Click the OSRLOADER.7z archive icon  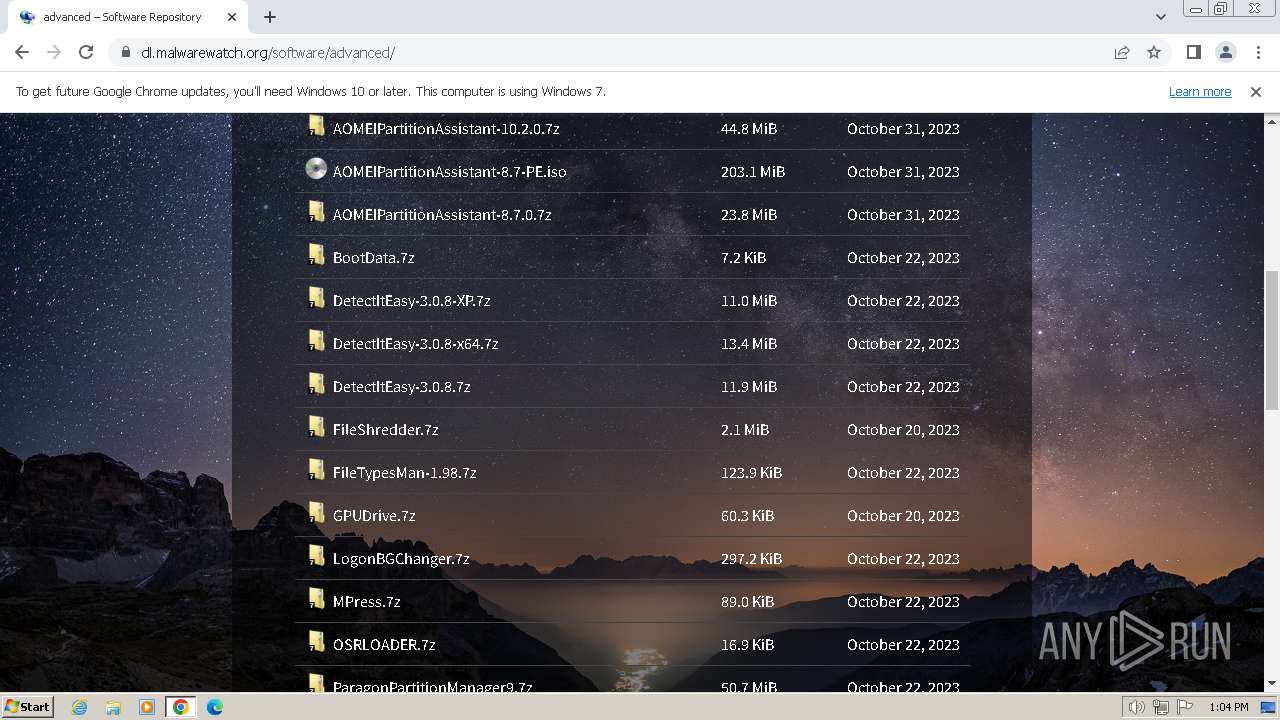[316, 642]
